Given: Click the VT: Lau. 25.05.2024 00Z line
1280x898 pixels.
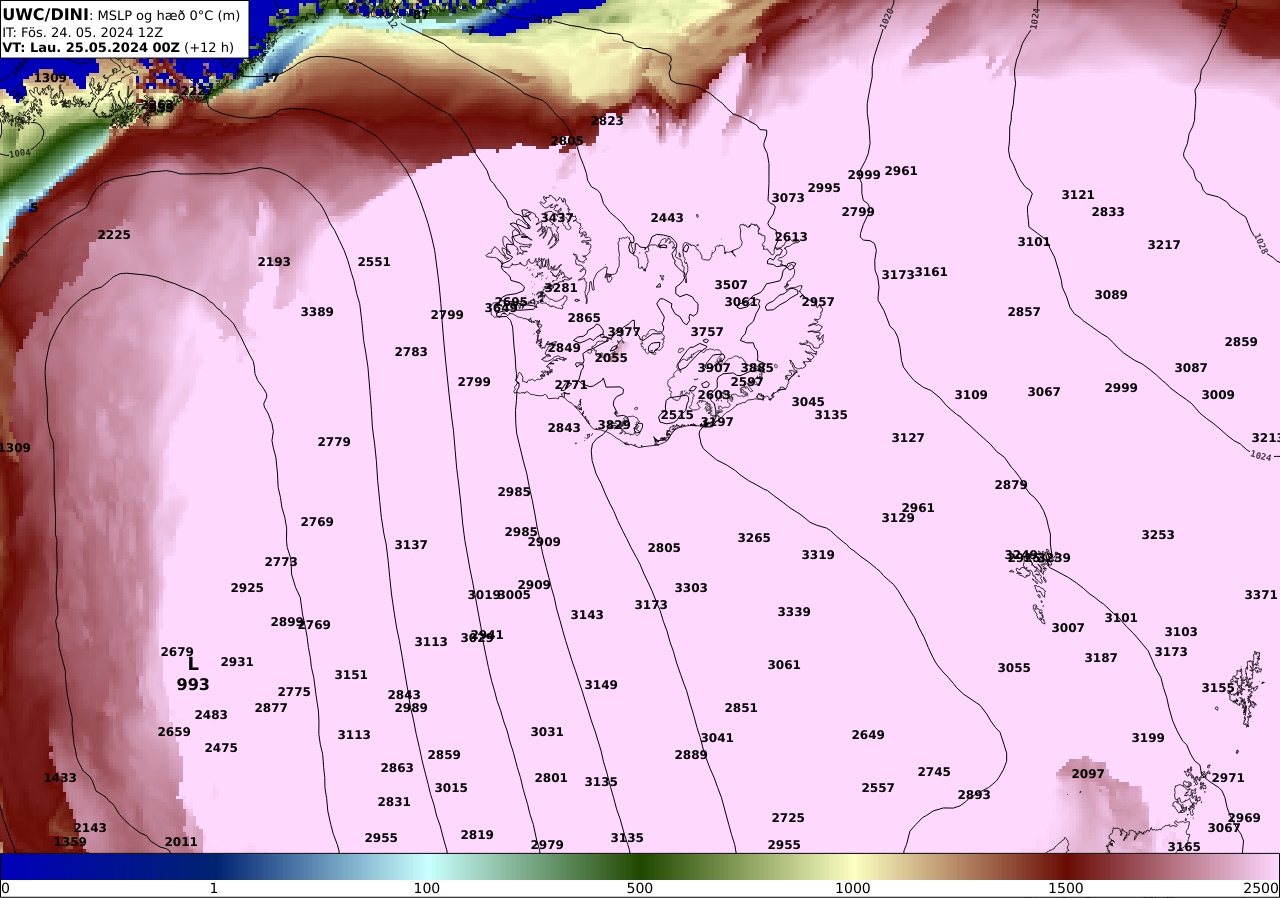Looking at the screenshot, I should click(118, 47).
